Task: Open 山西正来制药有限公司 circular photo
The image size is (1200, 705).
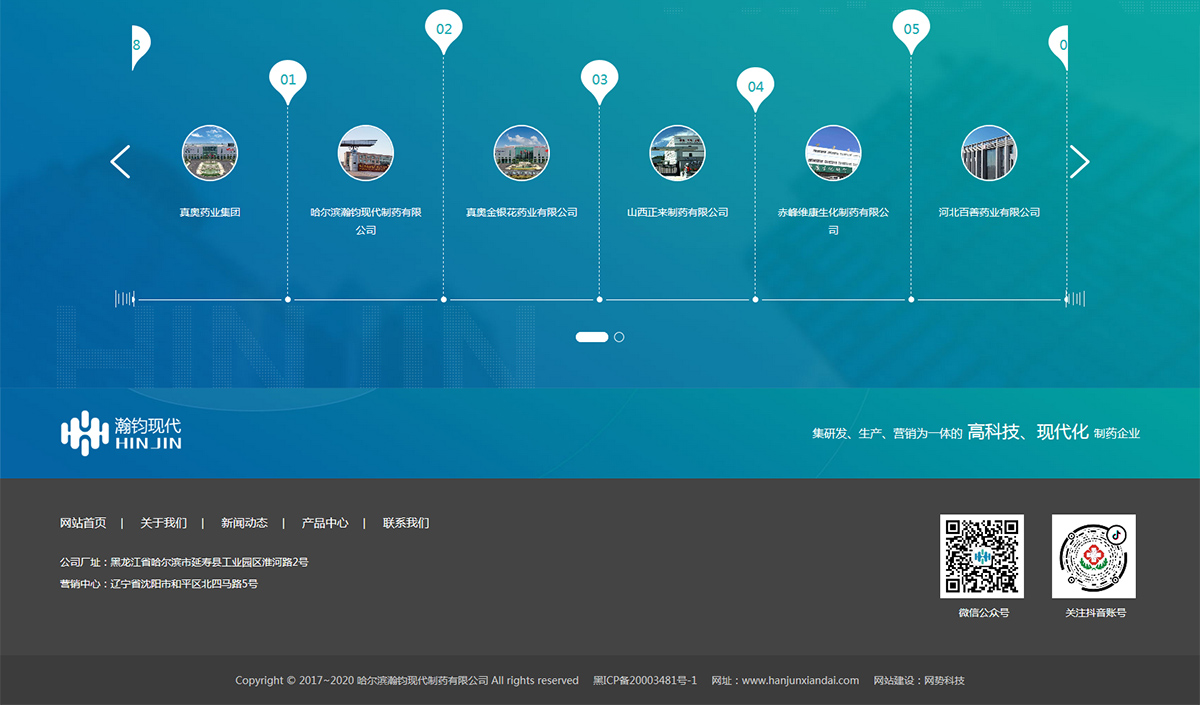Action: coord(677,153)
